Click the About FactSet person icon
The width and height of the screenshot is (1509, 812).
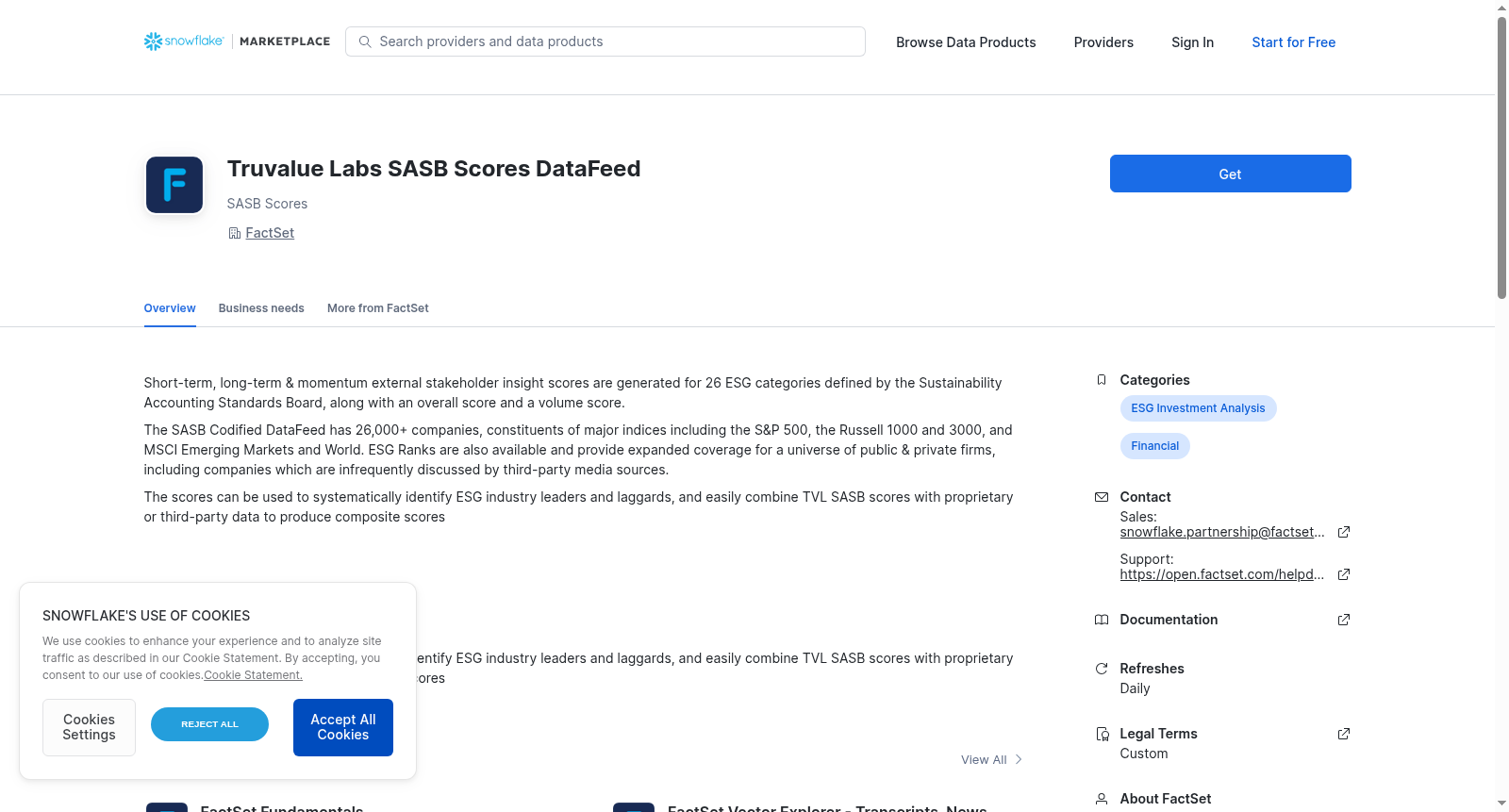tap(1101, 799)
